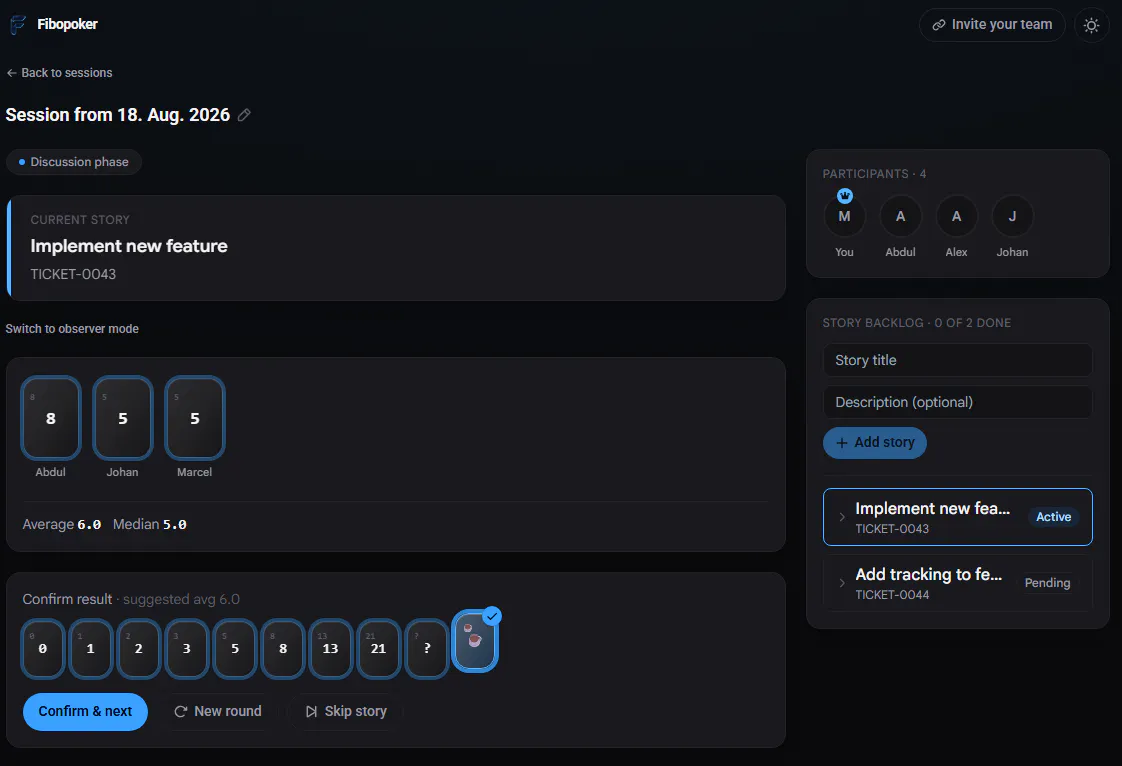
Task: Choose result card 5 in Confirm result
Action: pos(235,649)
